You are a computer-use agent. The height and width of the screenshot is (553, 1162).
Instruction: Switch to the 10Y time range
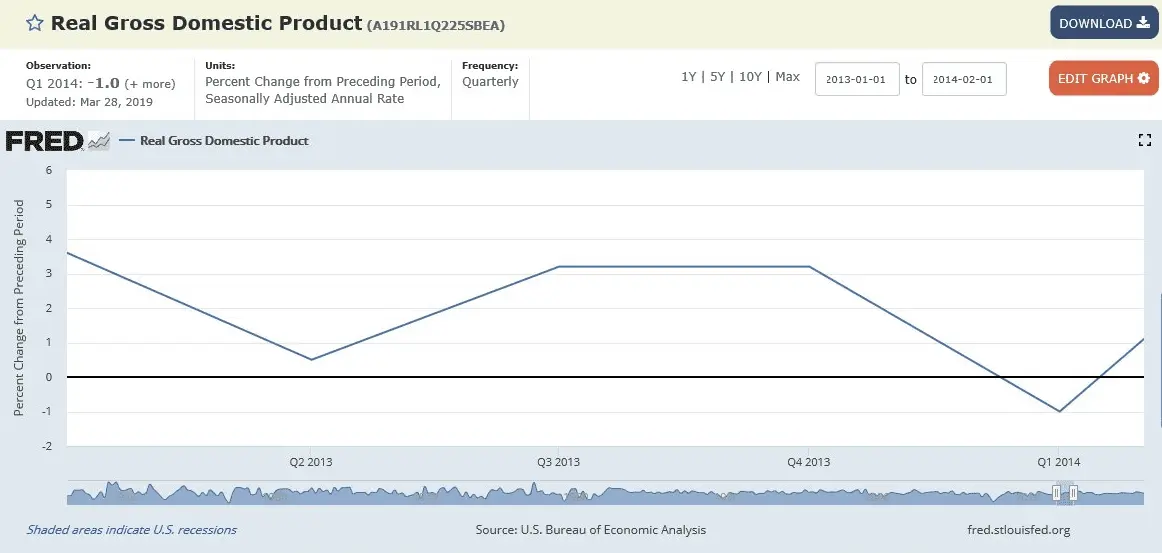[749, 77]
